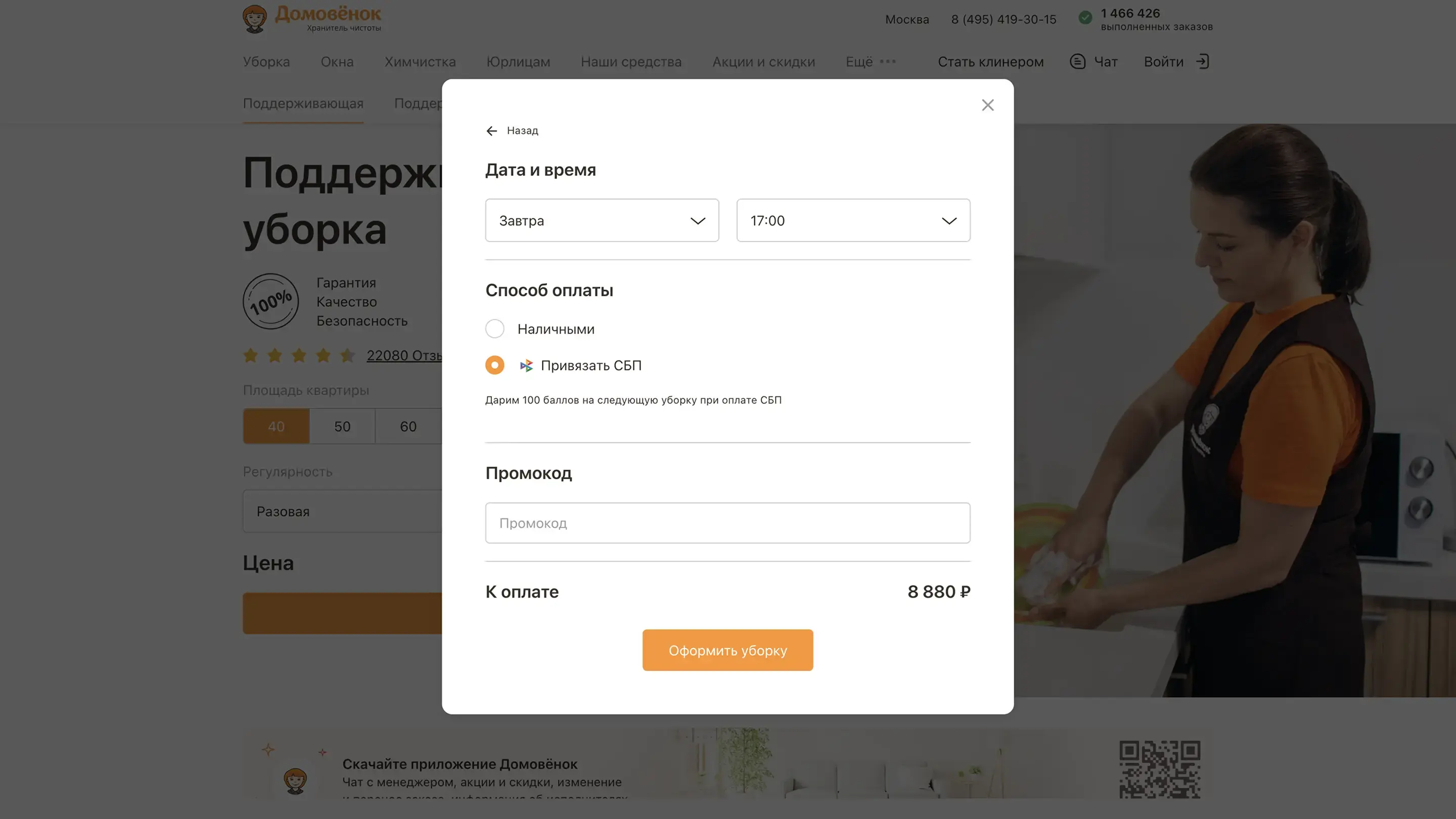Viewport: 1456px width, 819px height.
Task: Open the Химчистка menu item
Action: 420,62
